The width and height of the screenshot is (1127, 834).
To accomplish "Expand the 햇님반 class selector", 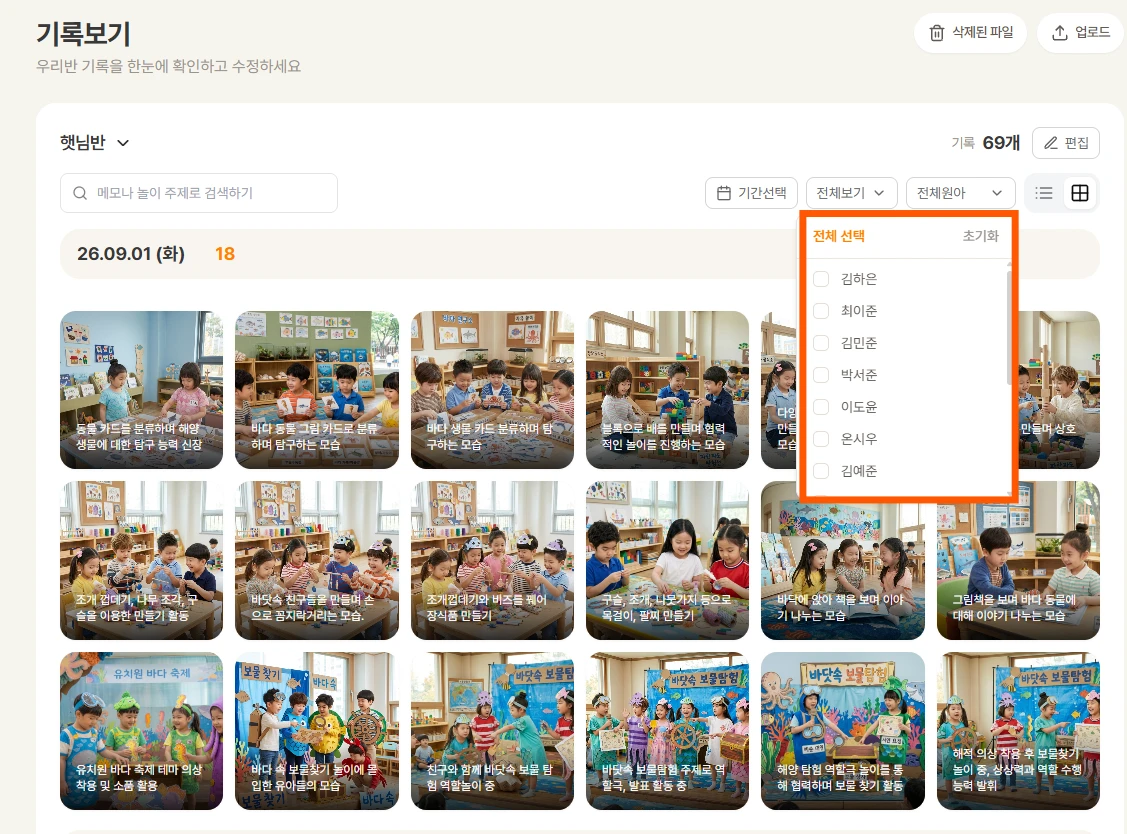I will click(x=94, y=142).
